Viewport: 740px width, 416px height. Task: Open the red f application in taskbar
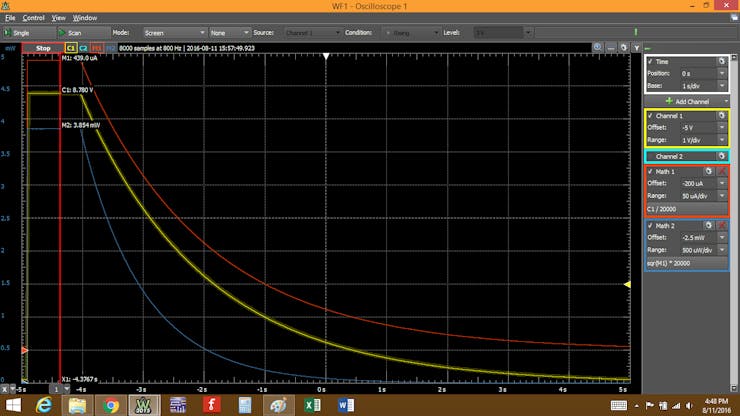point(211,405)
